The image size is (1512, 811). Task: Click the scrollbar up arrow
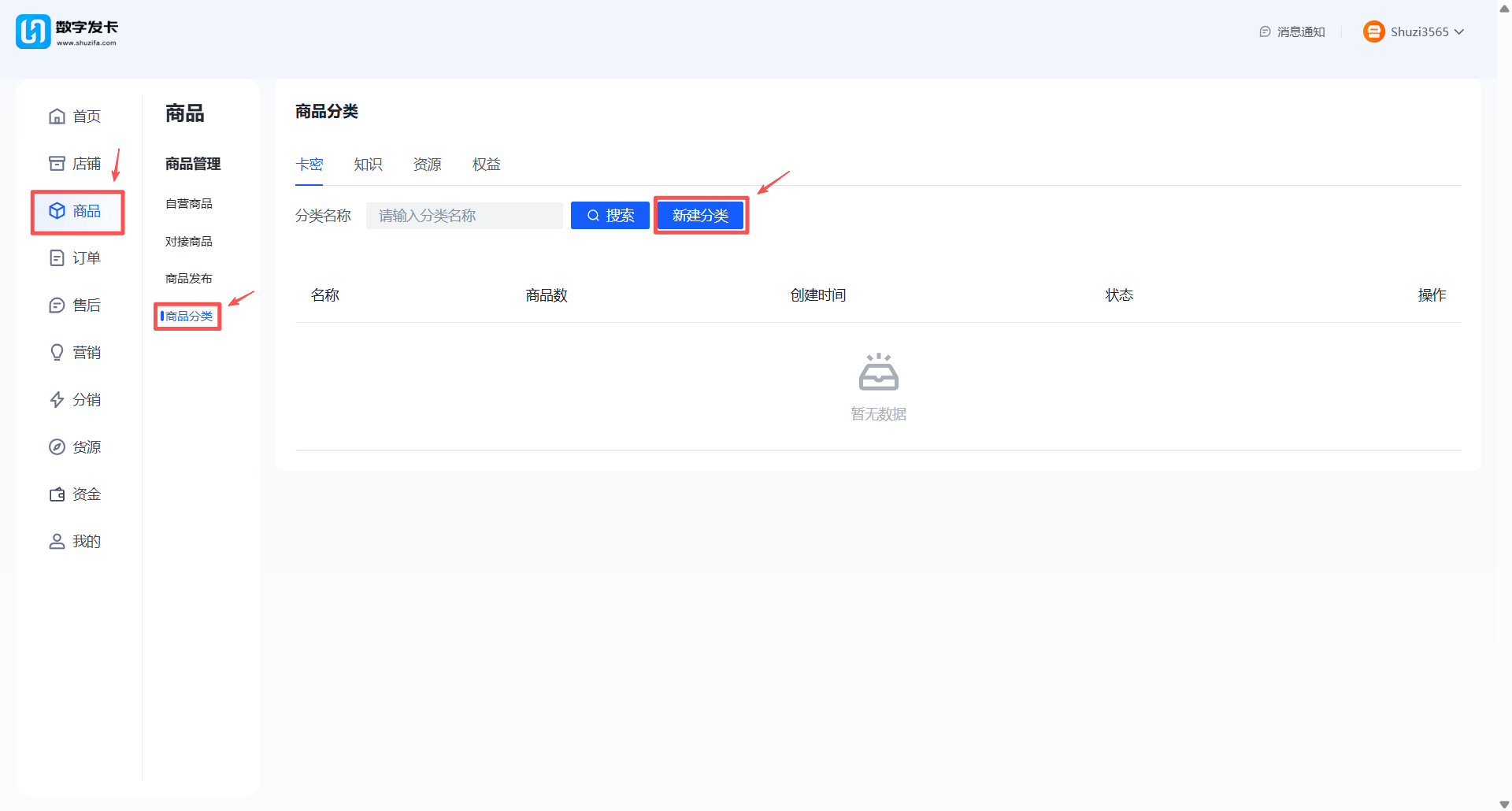coord(1504,8)
